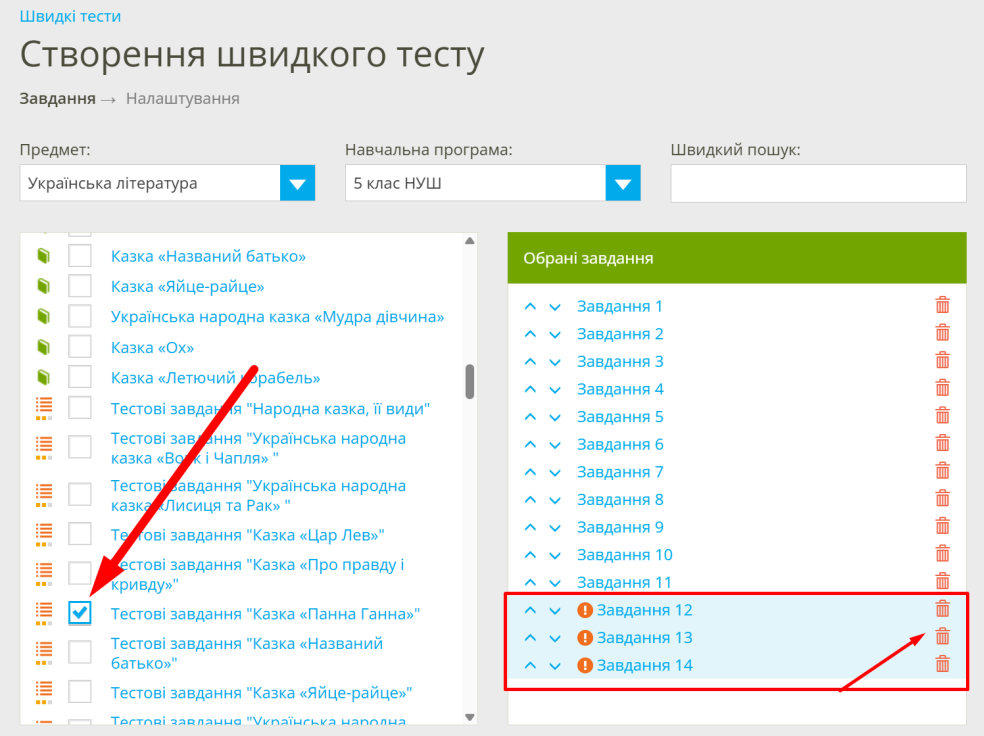Open the Швидкі тести link

coord(70,17)
